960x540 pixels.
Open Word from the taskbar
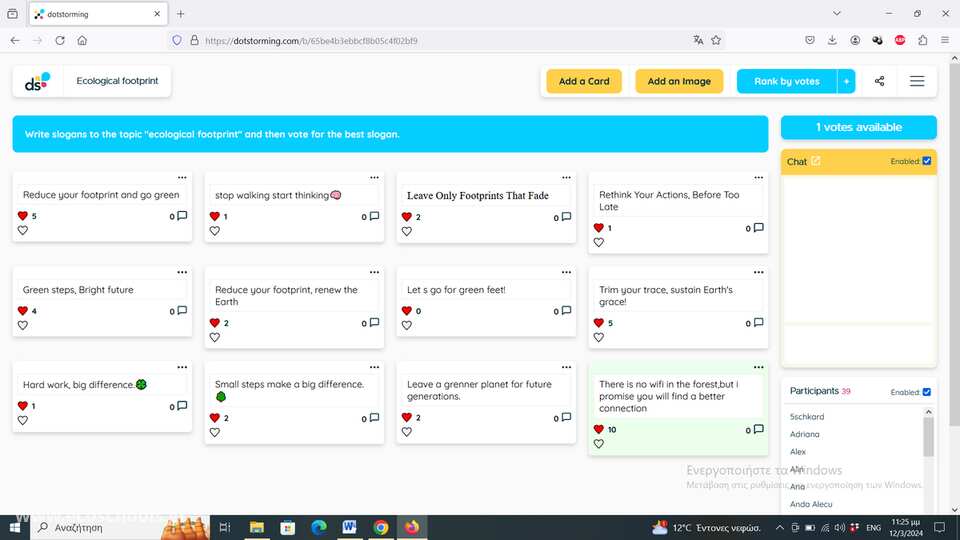[x=350, y=527]
